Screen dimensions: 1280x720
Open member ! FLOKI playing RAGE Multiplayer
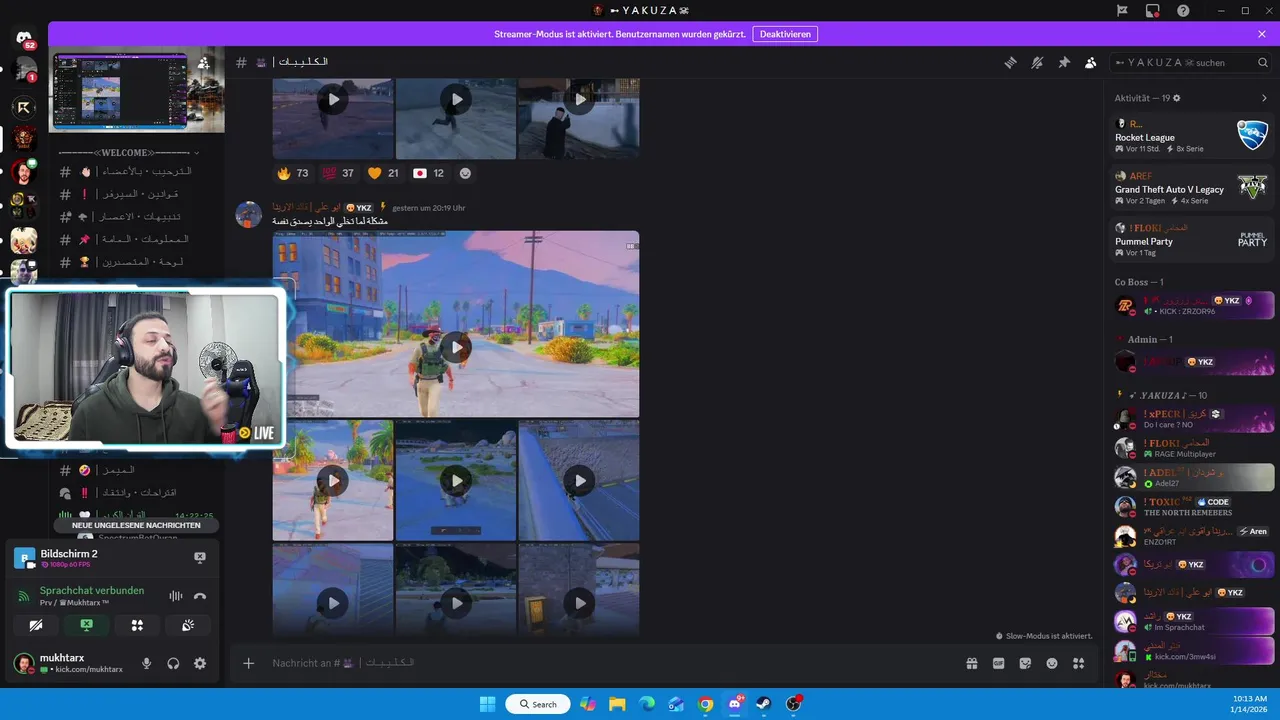[x=1192, y=448]
